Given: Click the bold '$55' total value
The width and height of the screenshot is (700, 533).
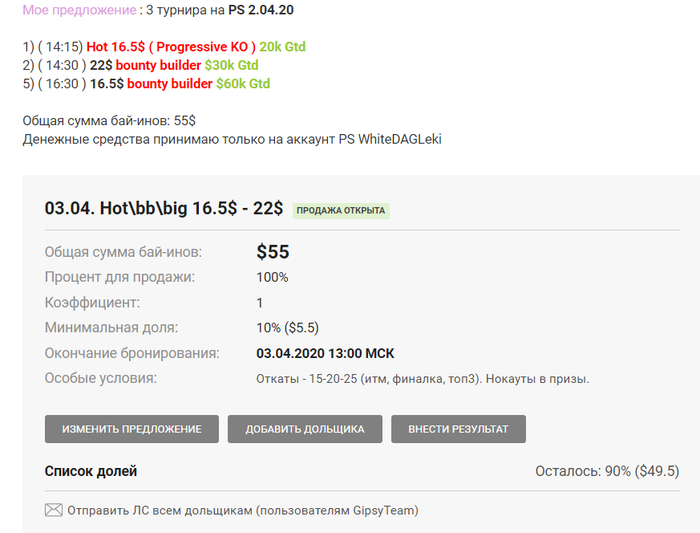Looking at the screenshot, I should click(273, 252).
